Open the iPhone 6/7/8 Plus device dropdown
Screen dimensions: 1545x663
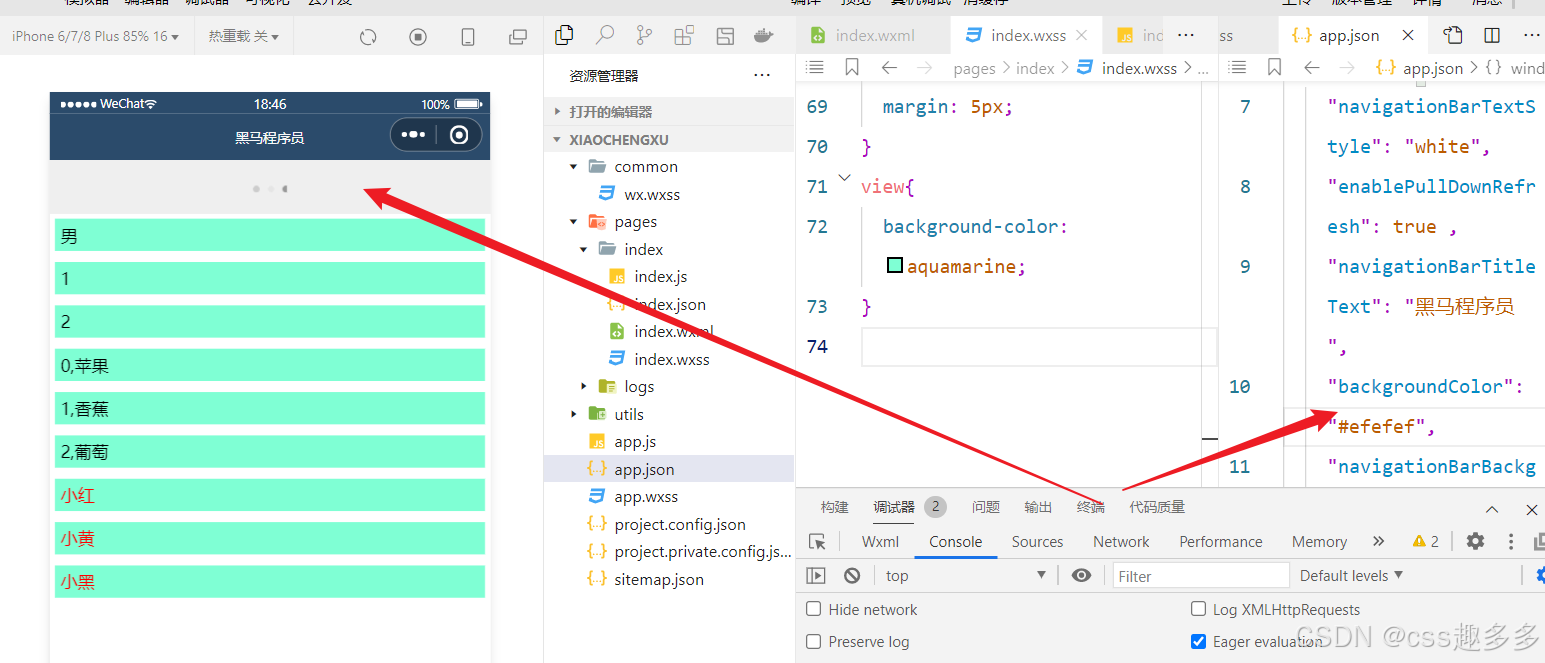[x=95, y=37]
